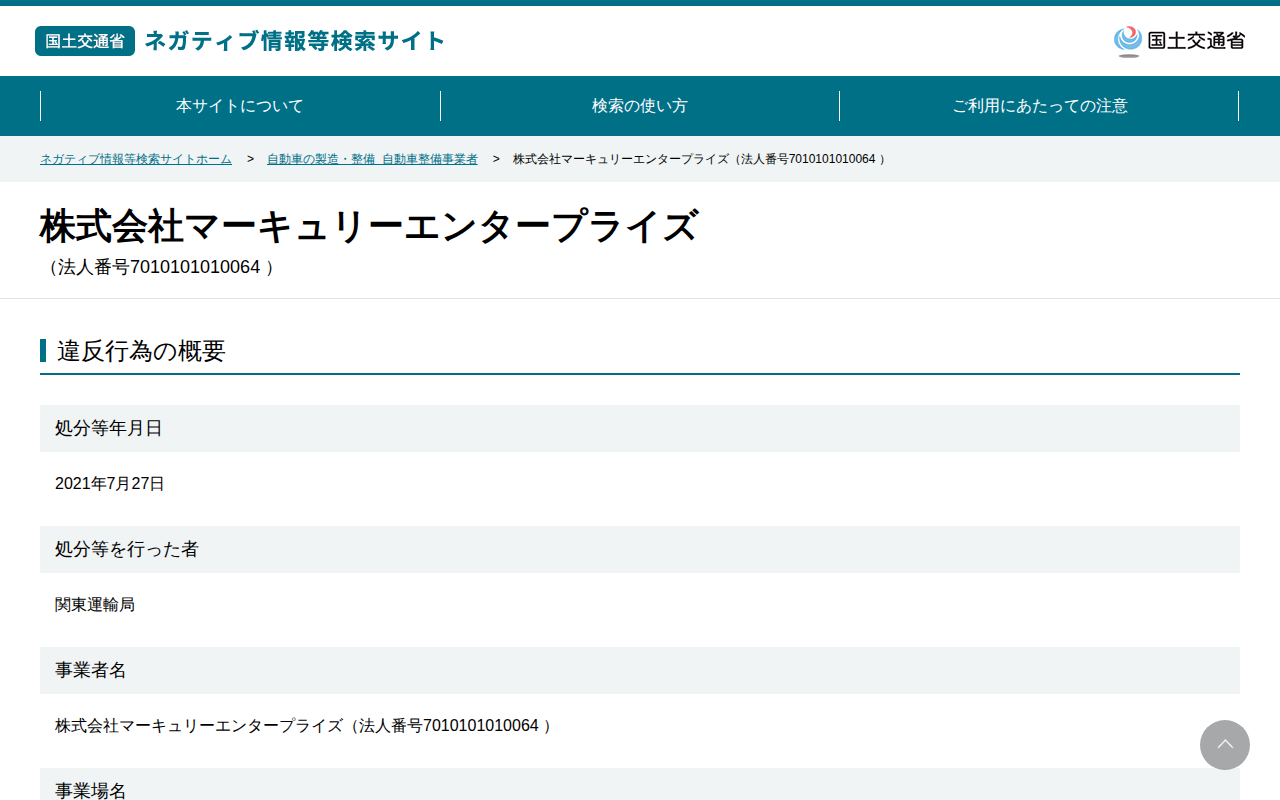1280x800 pixels.
Task: Click the date 2021年7月27日
Action: [110, 484]
